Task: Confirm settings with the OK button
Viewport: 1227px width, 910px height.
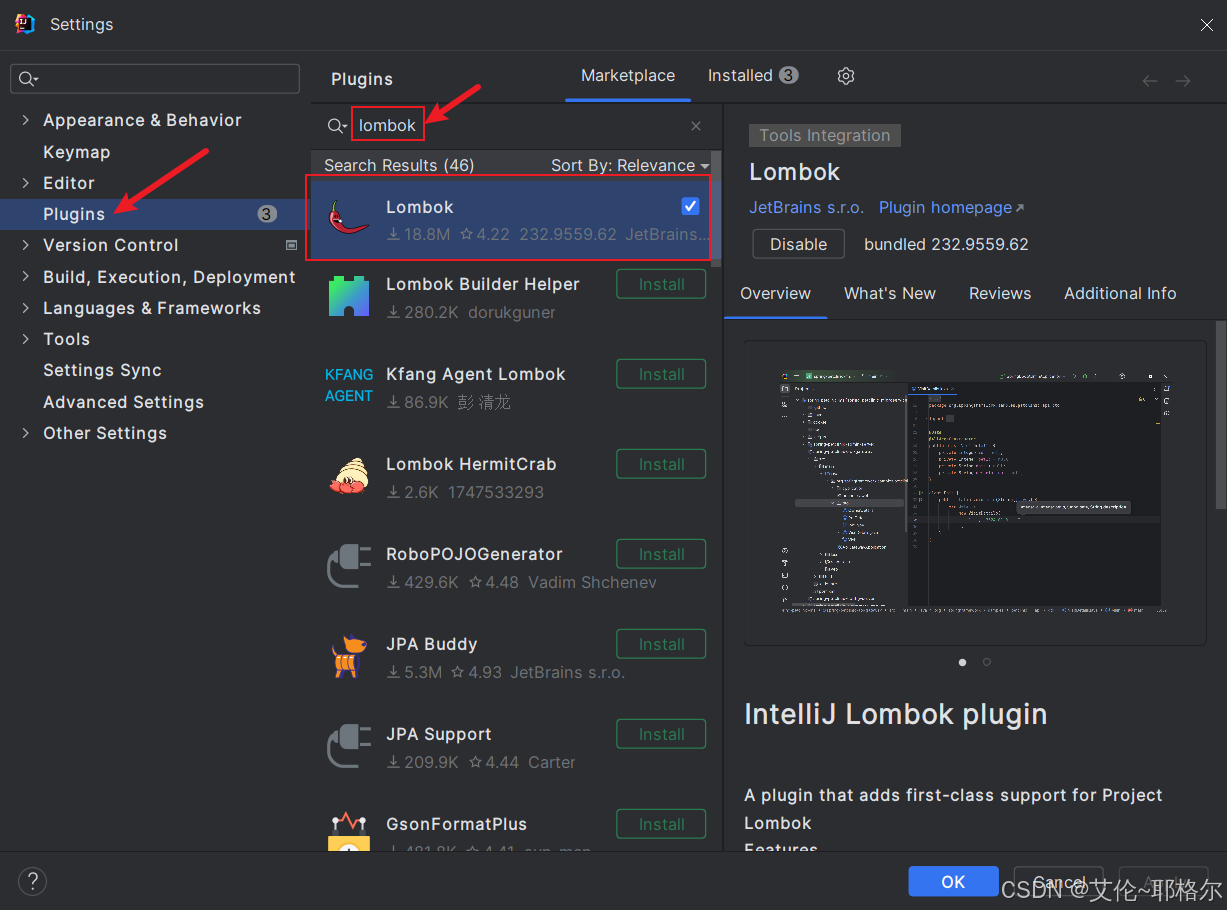Action: 953,881
